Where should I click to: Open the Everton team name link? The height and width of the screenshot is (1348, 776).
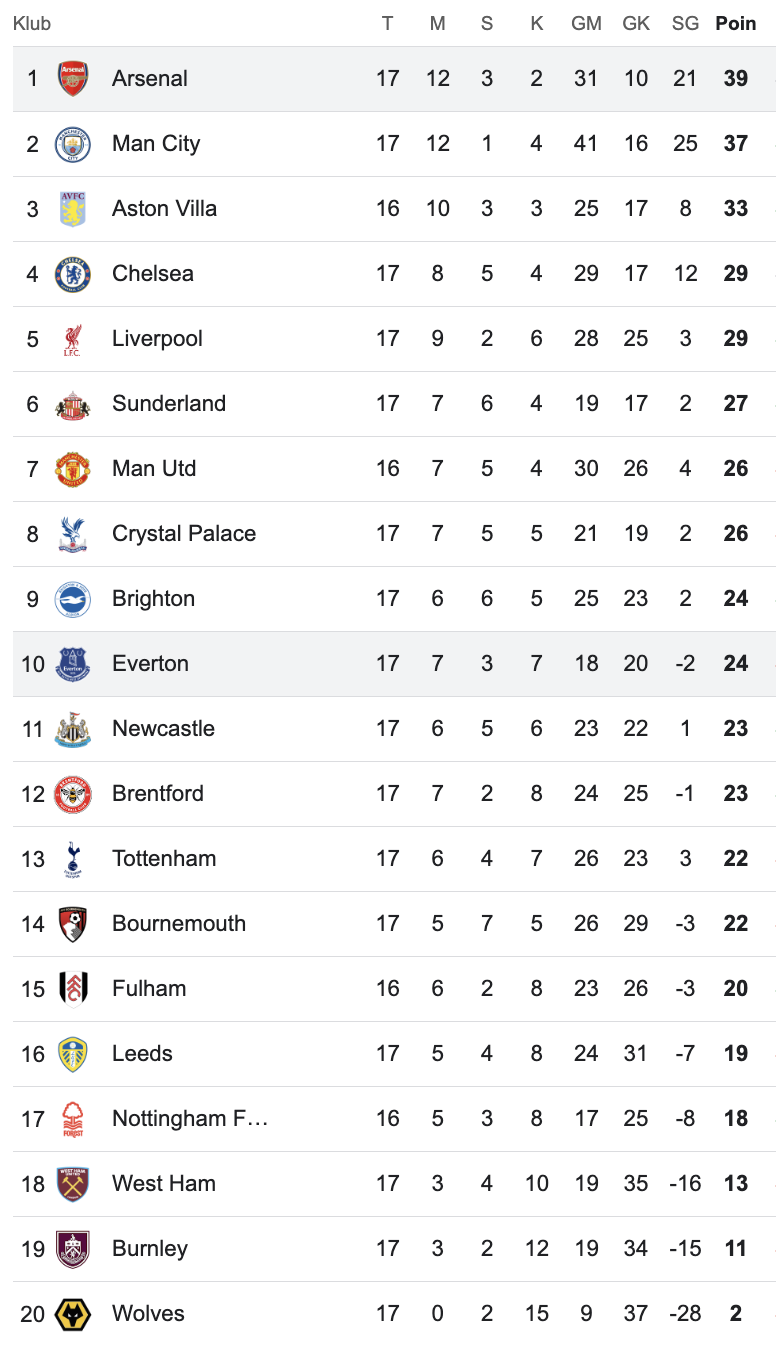[x=150, y=664]
